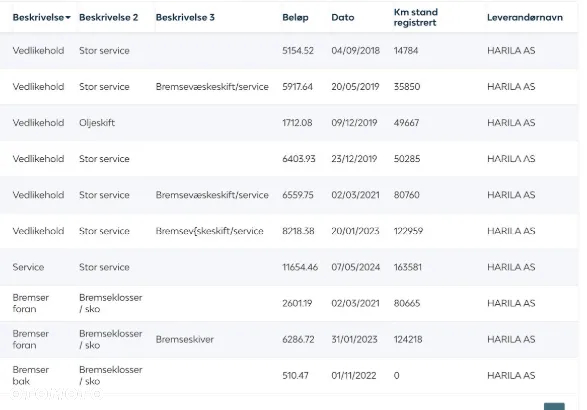Viewport: 587px width, 410px height.
Task: Click the date 09/12/2019 cell
Action: click(x=354, y=123)
